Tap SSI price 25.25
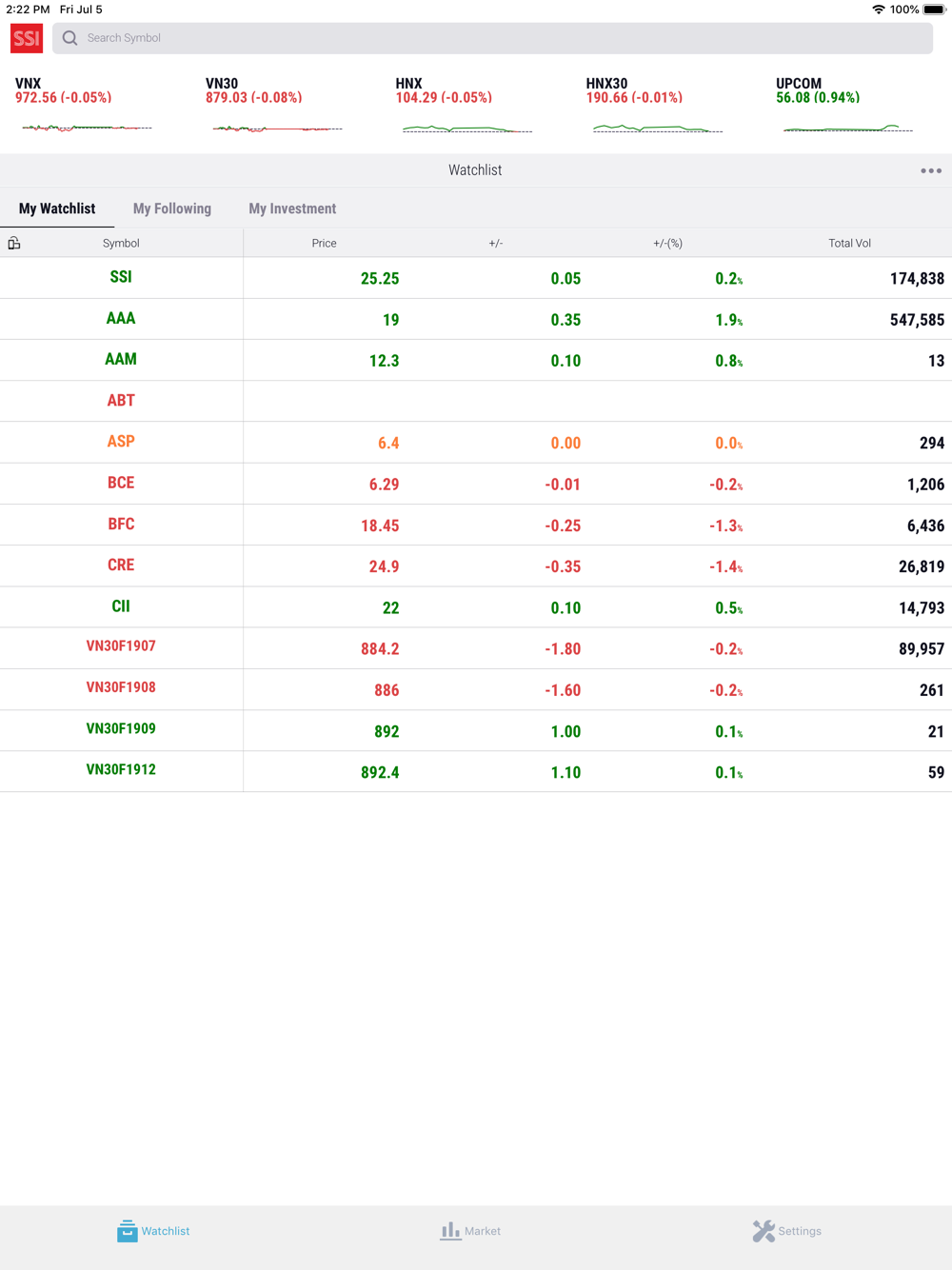952x1270 pixels. pos(380,279)
